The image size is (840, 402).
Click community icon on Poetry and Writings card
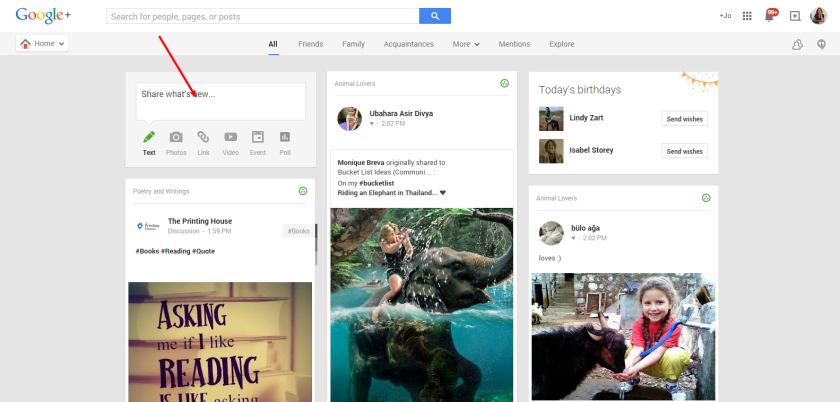coord(303,191)
